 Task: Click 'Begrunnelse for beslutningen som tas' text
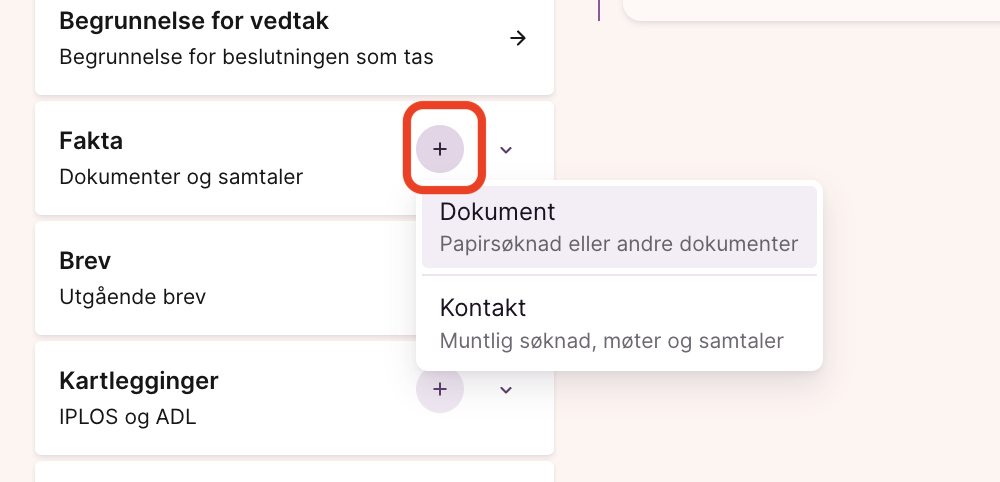246,57
